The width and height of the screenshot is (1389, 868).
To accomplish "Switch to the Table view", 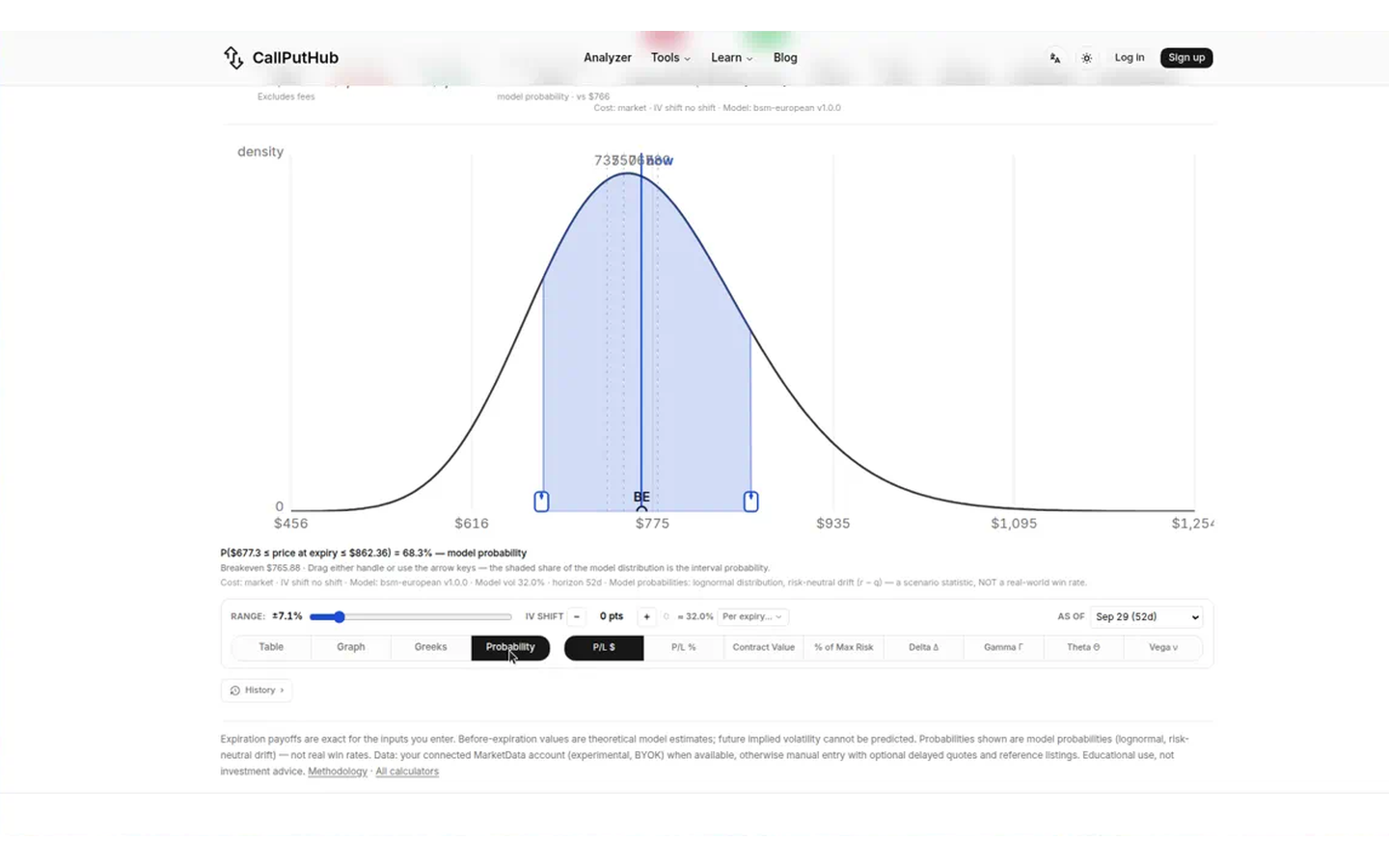I will 271,647.
